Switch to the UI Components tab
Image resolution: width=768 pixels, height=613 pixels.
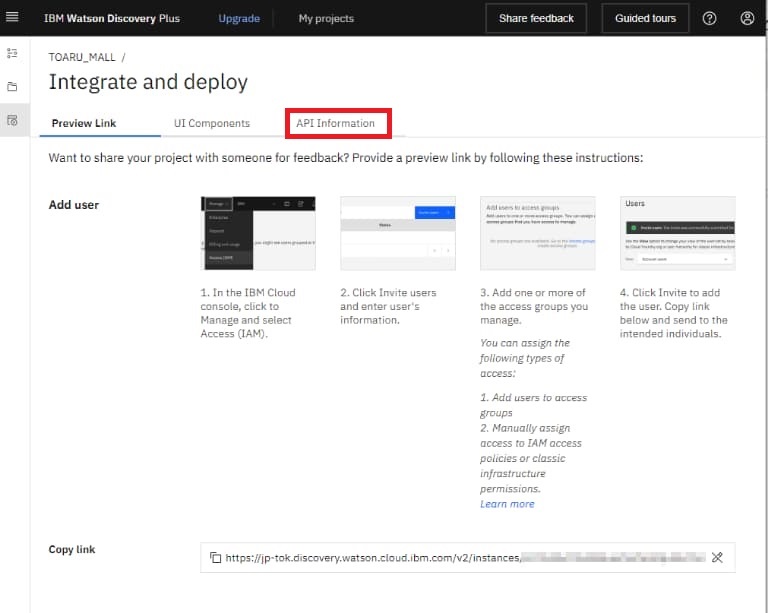pyautogui.click(x=212, y=123)
